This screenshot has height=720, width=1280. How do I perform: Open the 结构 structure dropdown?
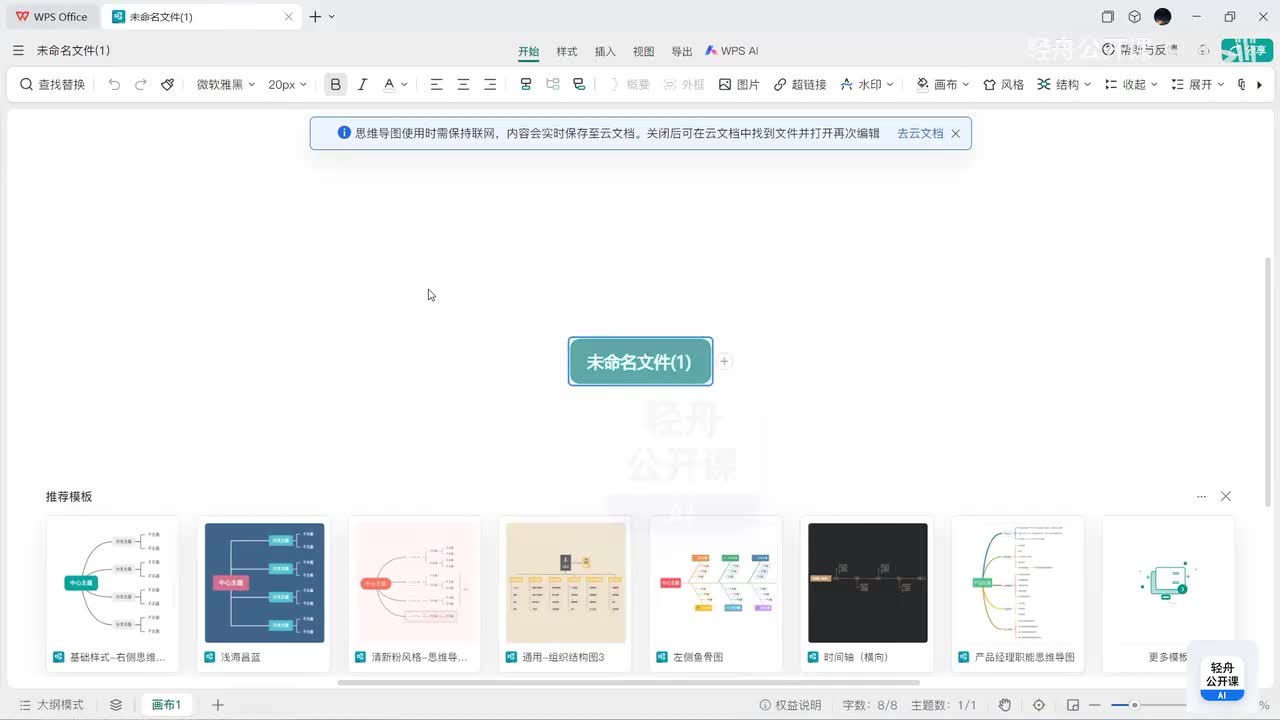(x=1064, y=85)
